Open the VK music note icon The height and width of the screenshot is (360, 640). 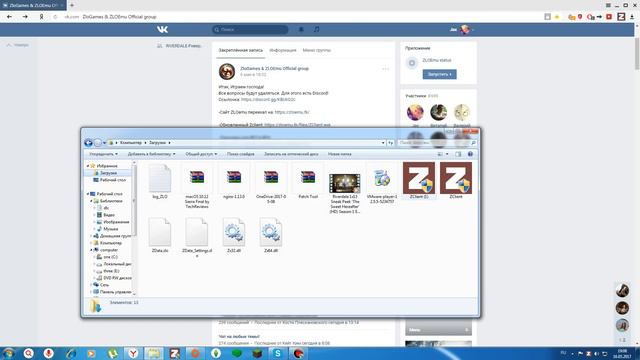[x=316, y=29]
